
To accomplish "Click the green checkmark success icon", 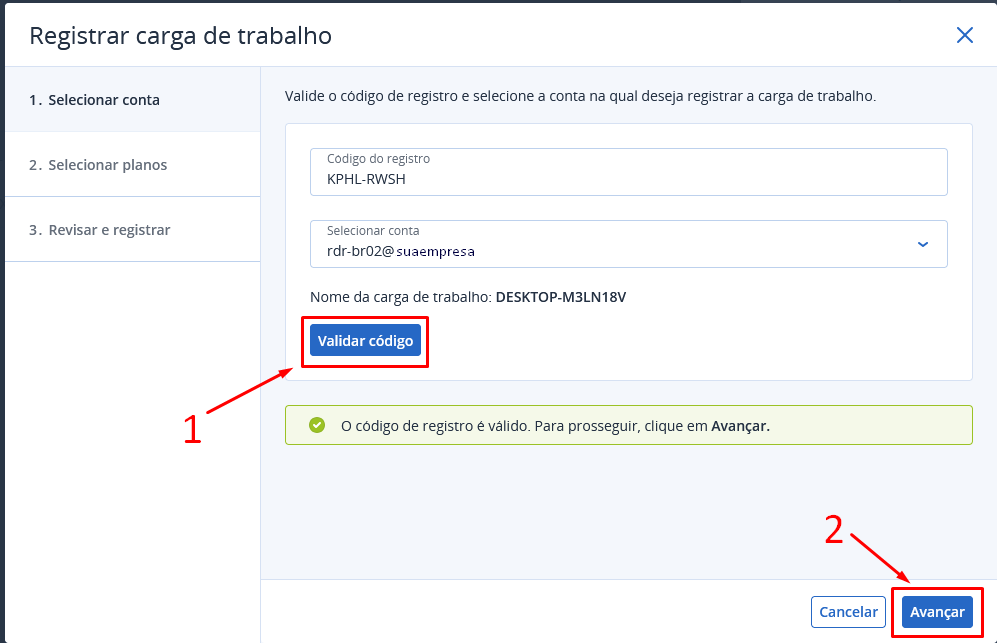I will pos(317,425).
